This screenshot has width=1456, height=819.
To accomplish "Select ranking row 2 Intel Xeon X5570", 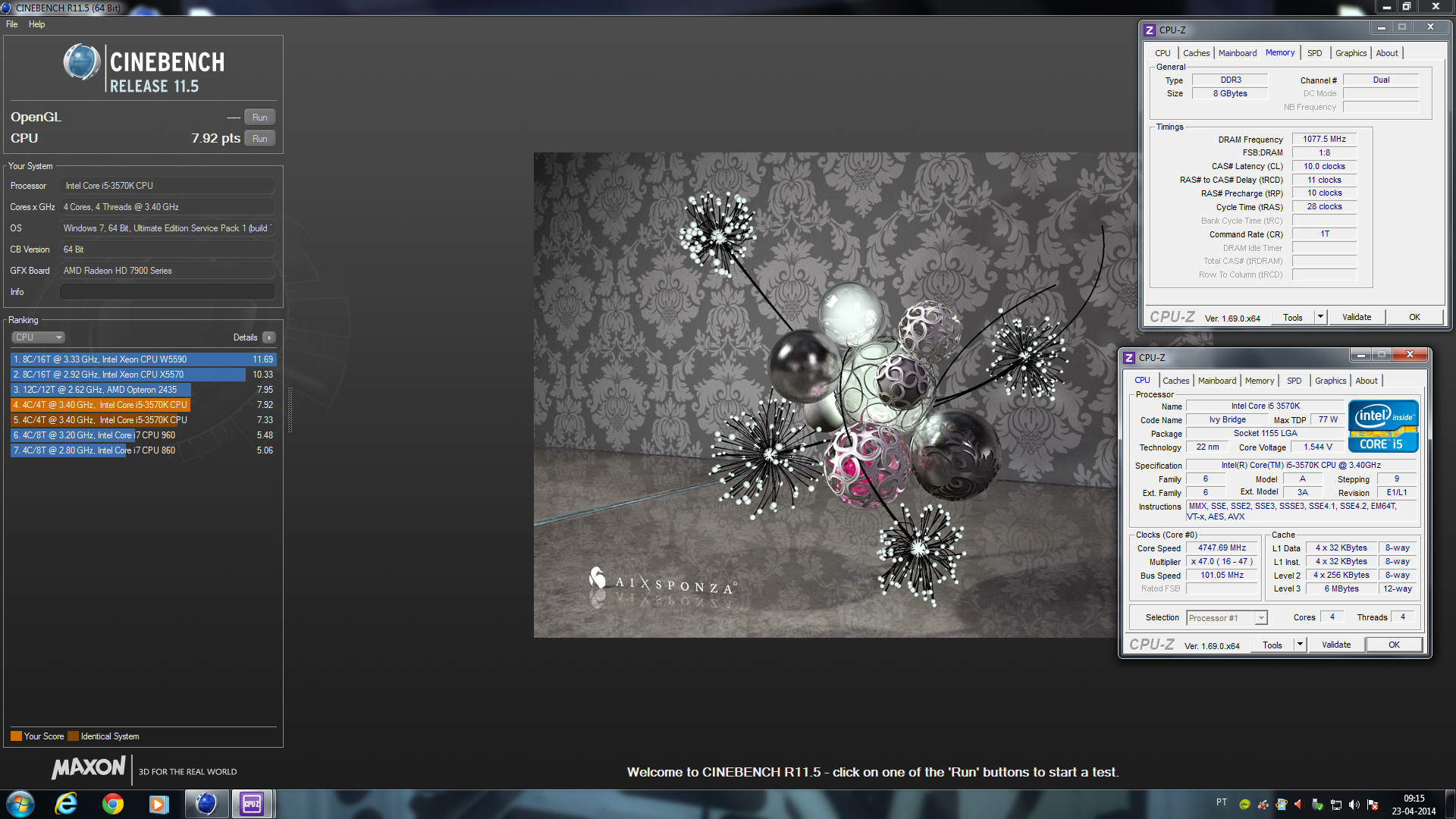I will click(x=143, y=375).
